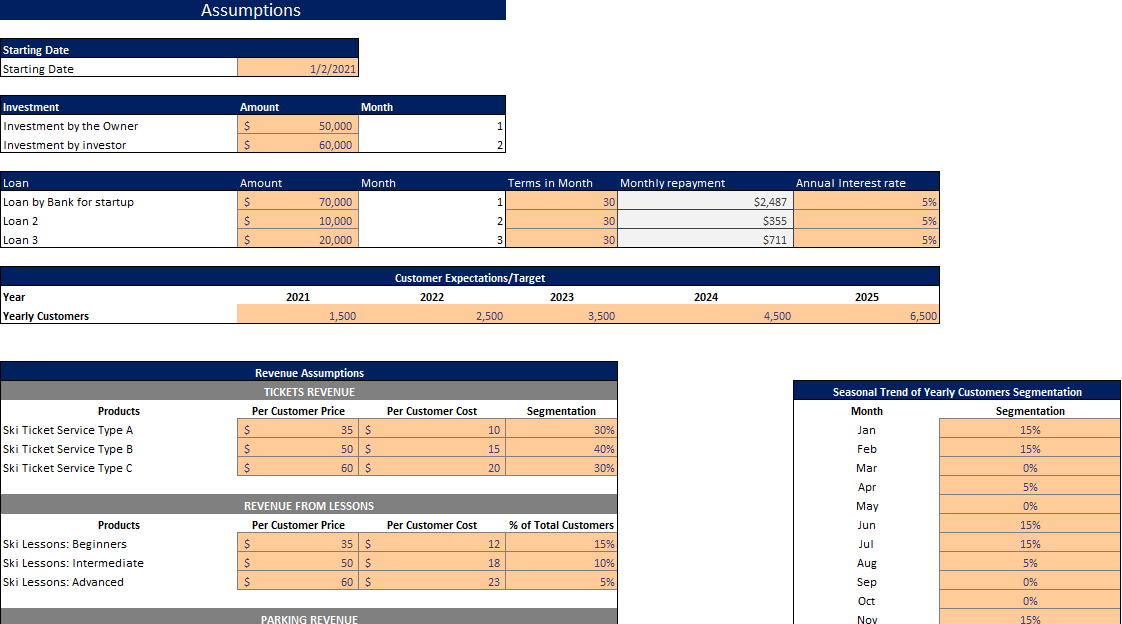Select the Jan segmentation percentage cell
The width and height of the screenshot is (1122, 624).
click(x=1030, y=429)
